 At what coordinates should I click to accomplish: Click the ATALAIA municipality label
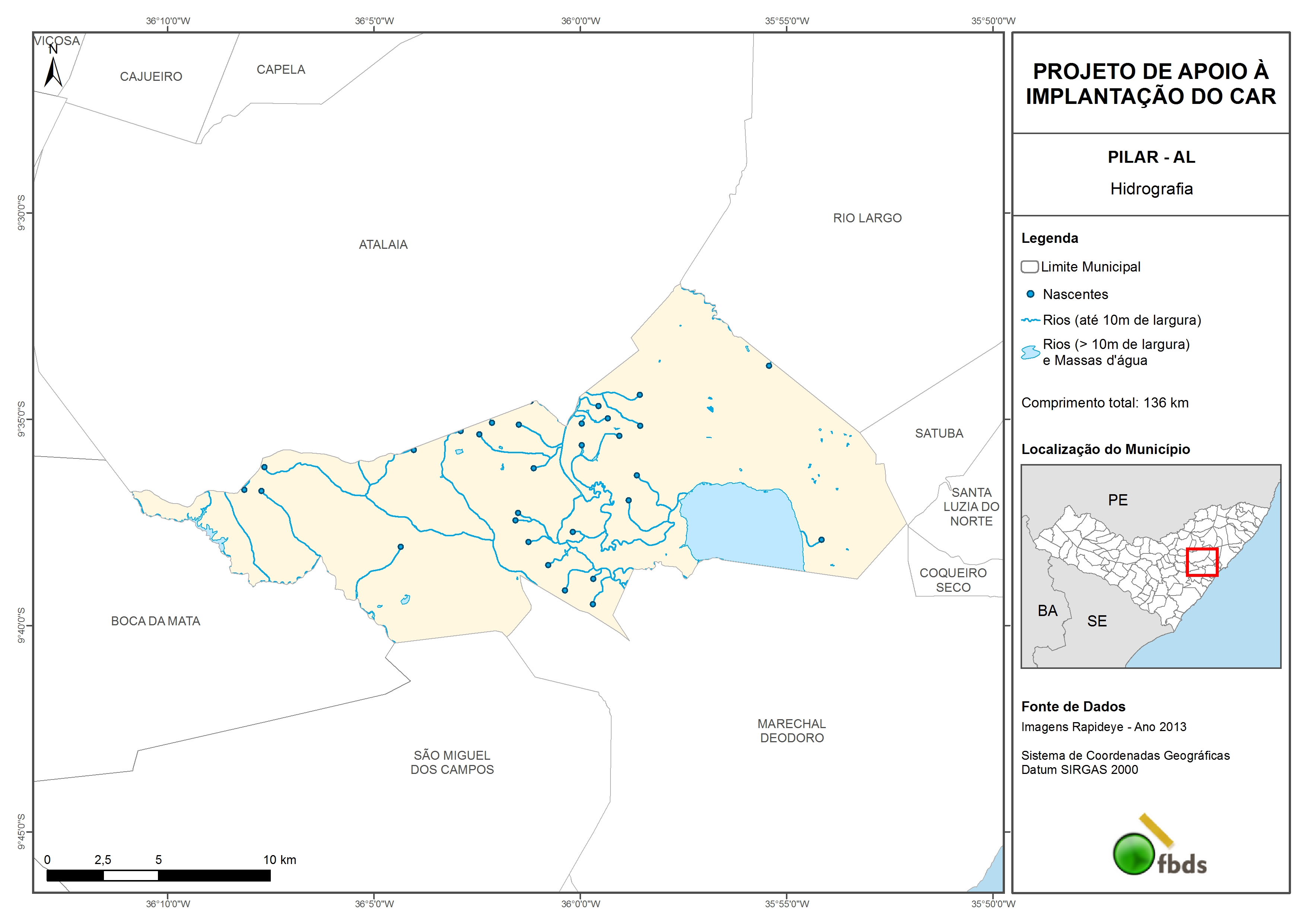click(383, 245)
